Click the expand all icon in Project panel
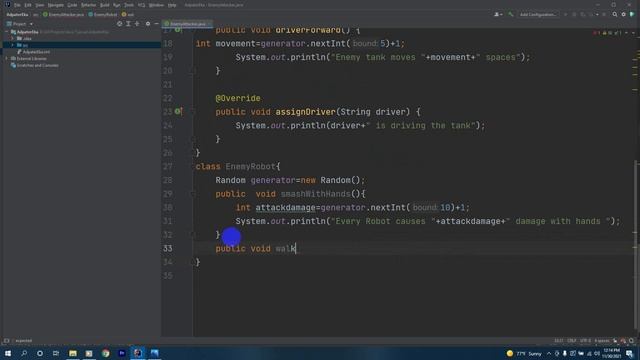 (x=128, y=24)
